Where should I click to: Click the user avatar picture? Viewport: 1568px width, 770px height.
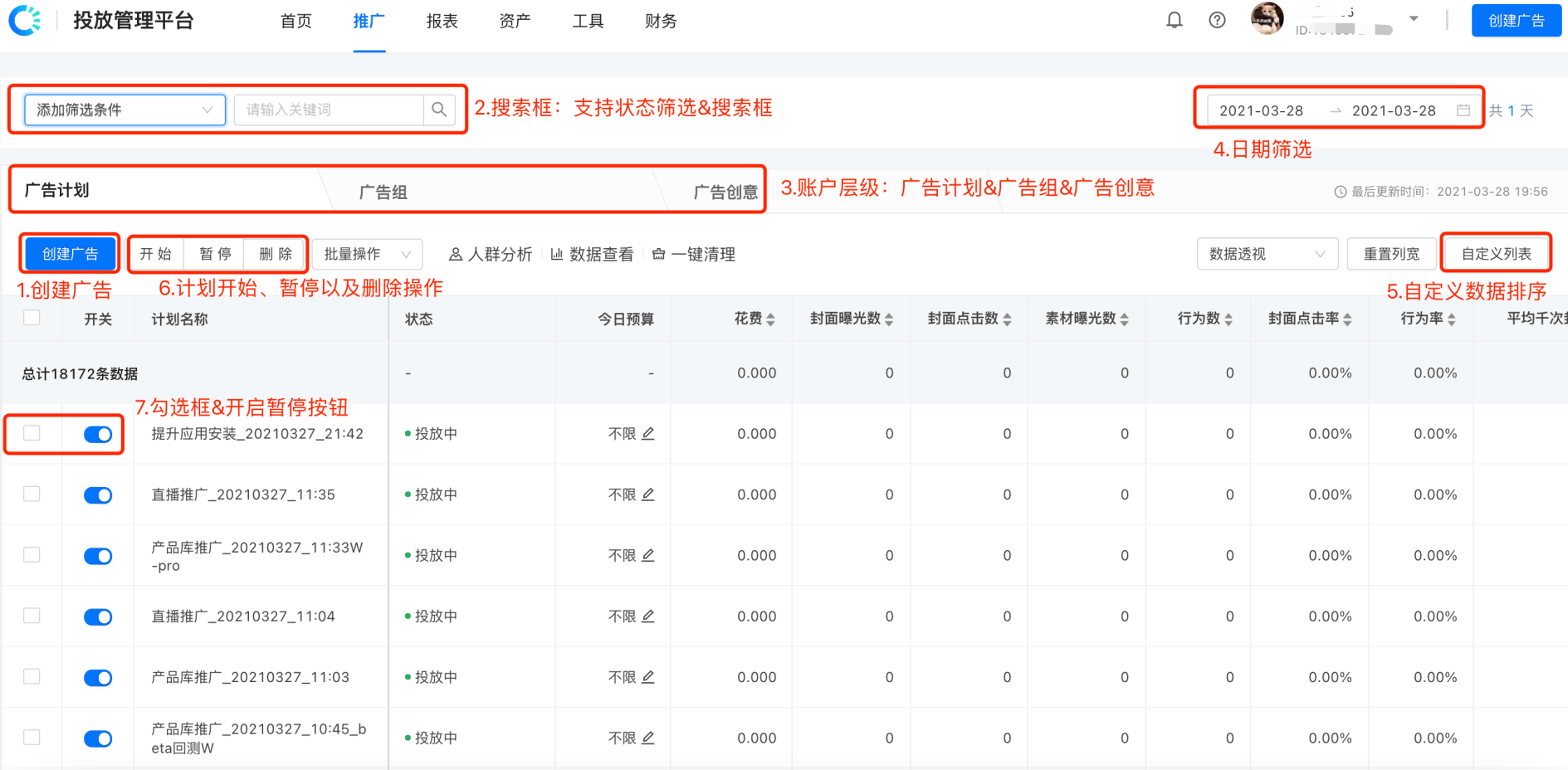(x=1265, y=18)
